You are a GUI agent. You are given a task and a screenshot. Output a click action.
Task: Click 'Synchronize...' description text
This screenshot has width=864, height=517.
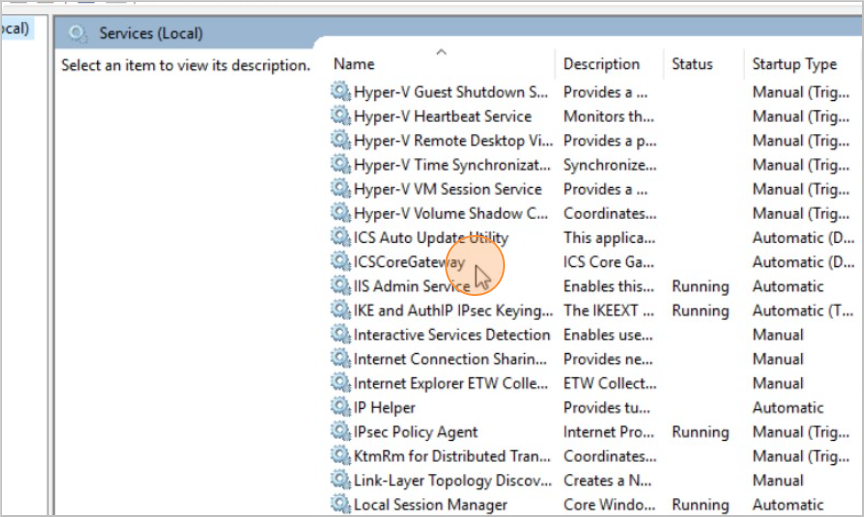(x=609, y=165)
